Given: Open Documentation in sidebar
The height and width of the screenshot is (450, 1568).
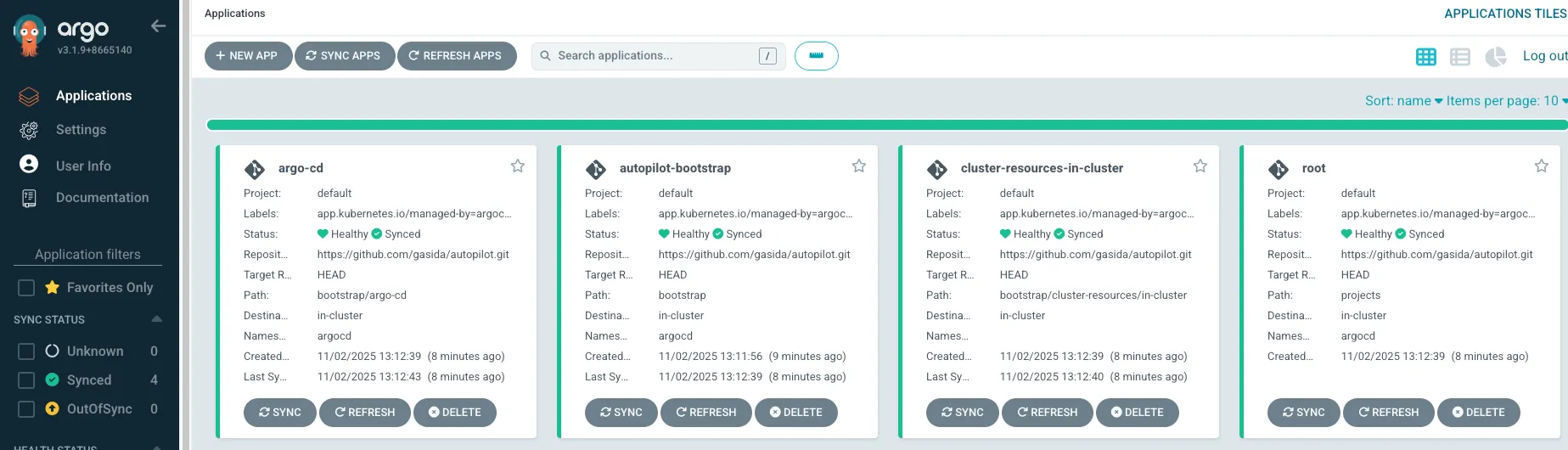Looking at the screenshot, I should point(102,198).
